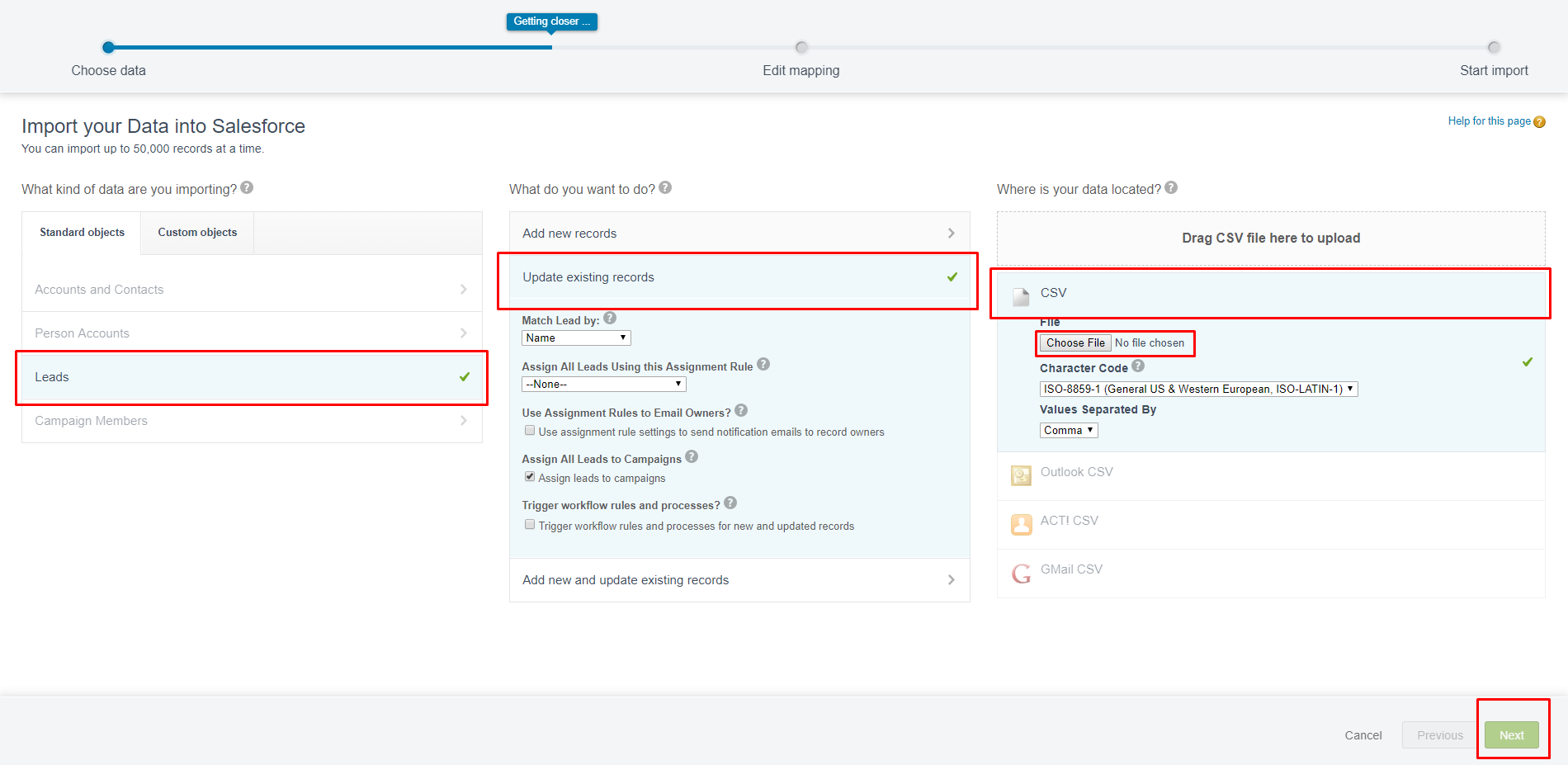
Task: Select Update existing records option
Action: (739, 277)
